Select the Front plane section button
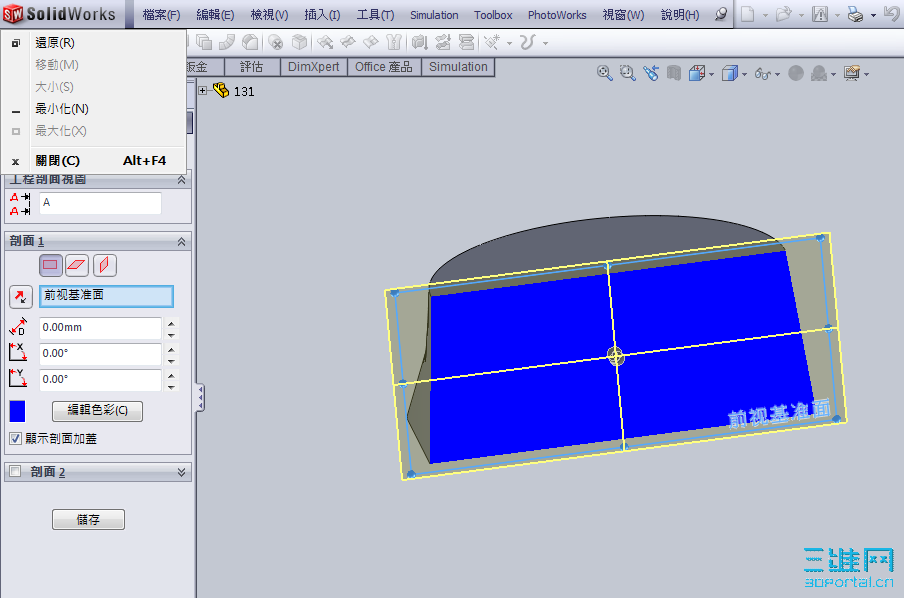 [x=51, y=265]
